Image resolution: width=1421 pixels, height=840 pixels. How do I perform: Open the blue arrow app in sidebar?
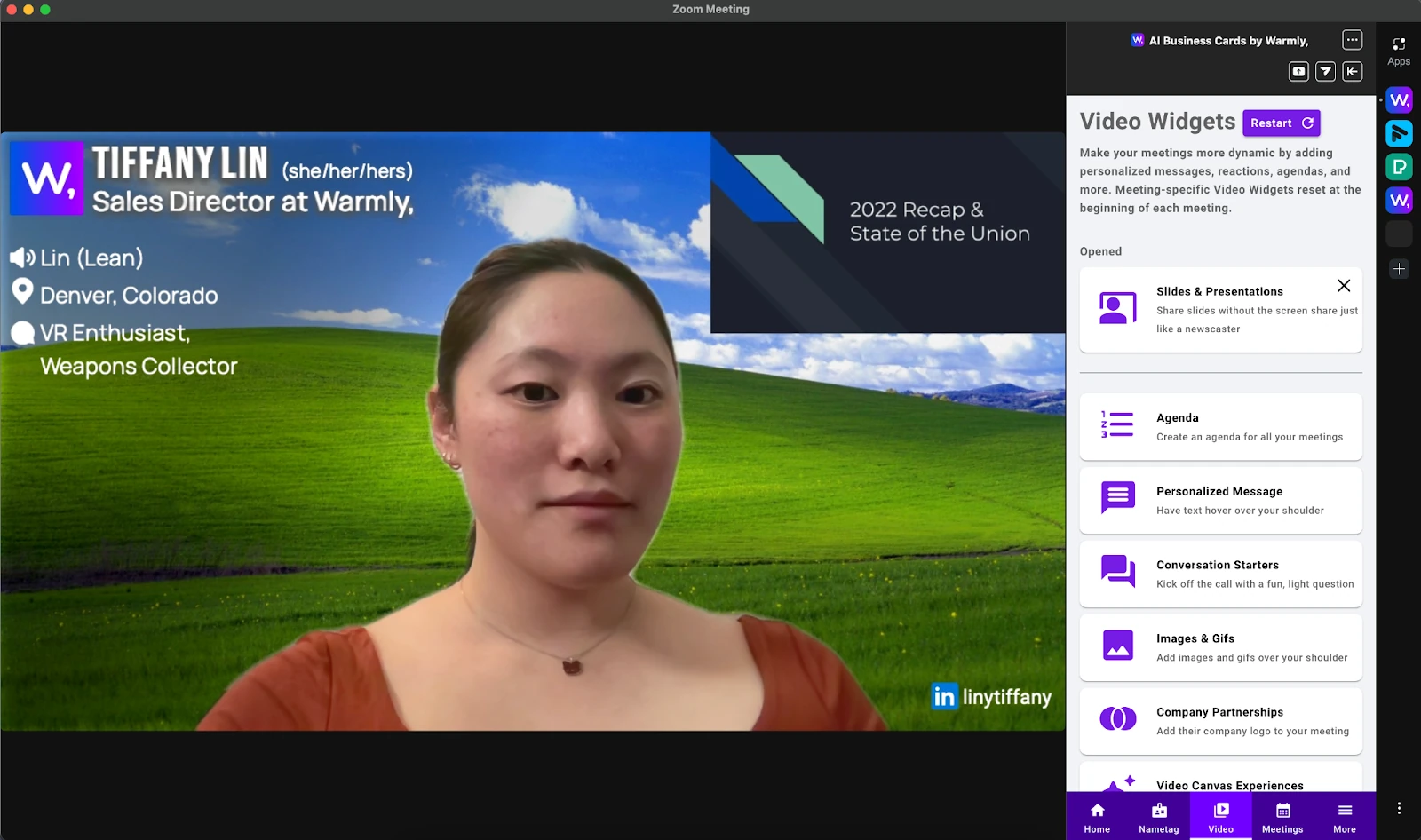point(1399,133)
